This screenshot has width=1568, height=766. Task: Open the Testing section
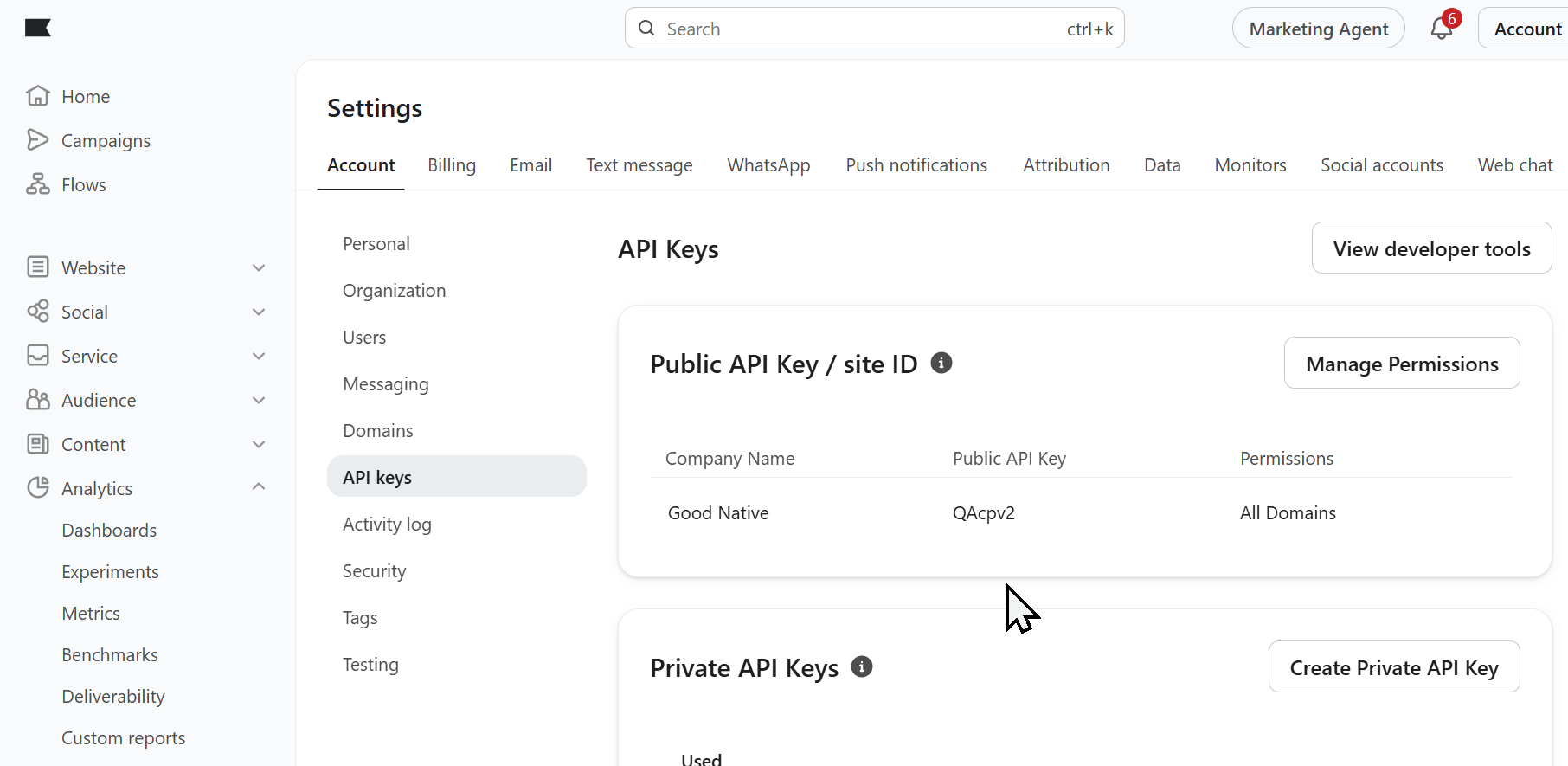(370, 665)
